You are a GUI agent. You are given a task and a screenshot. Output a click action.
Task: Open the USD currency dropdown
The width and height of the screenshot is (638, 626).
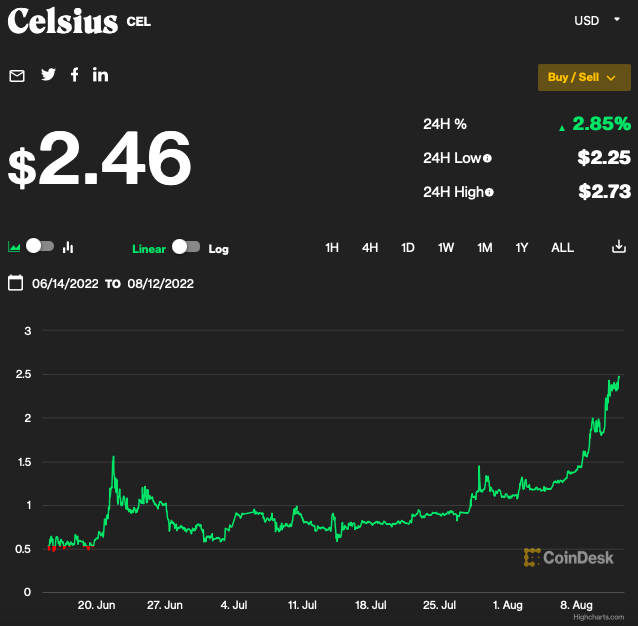click(597, 20)
